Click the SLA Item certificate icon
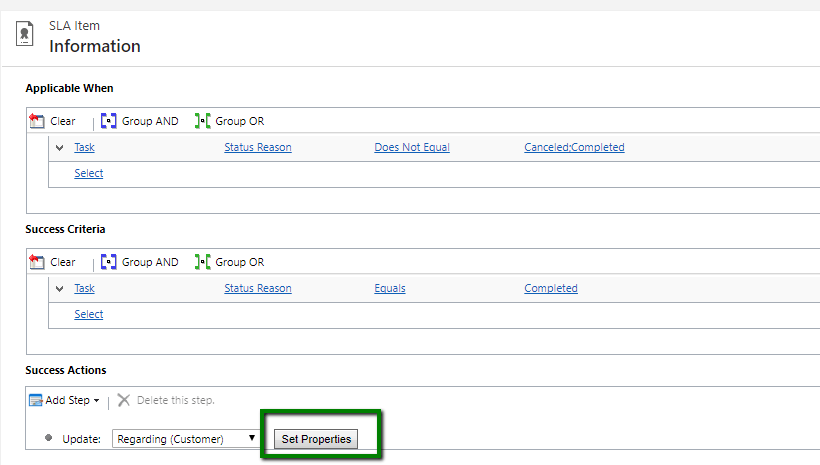820x465 pixels. coord(24,33)
